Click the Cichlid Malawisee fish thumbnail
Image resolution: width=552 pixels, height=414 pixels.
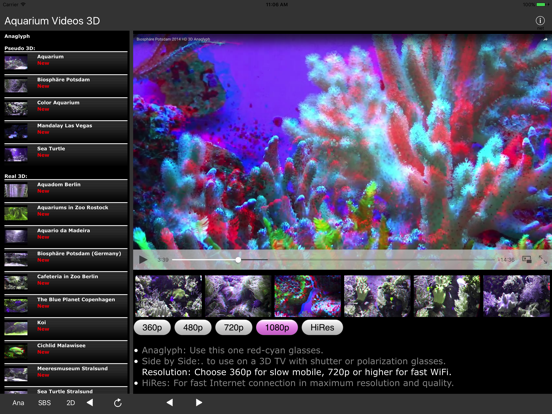16,351
